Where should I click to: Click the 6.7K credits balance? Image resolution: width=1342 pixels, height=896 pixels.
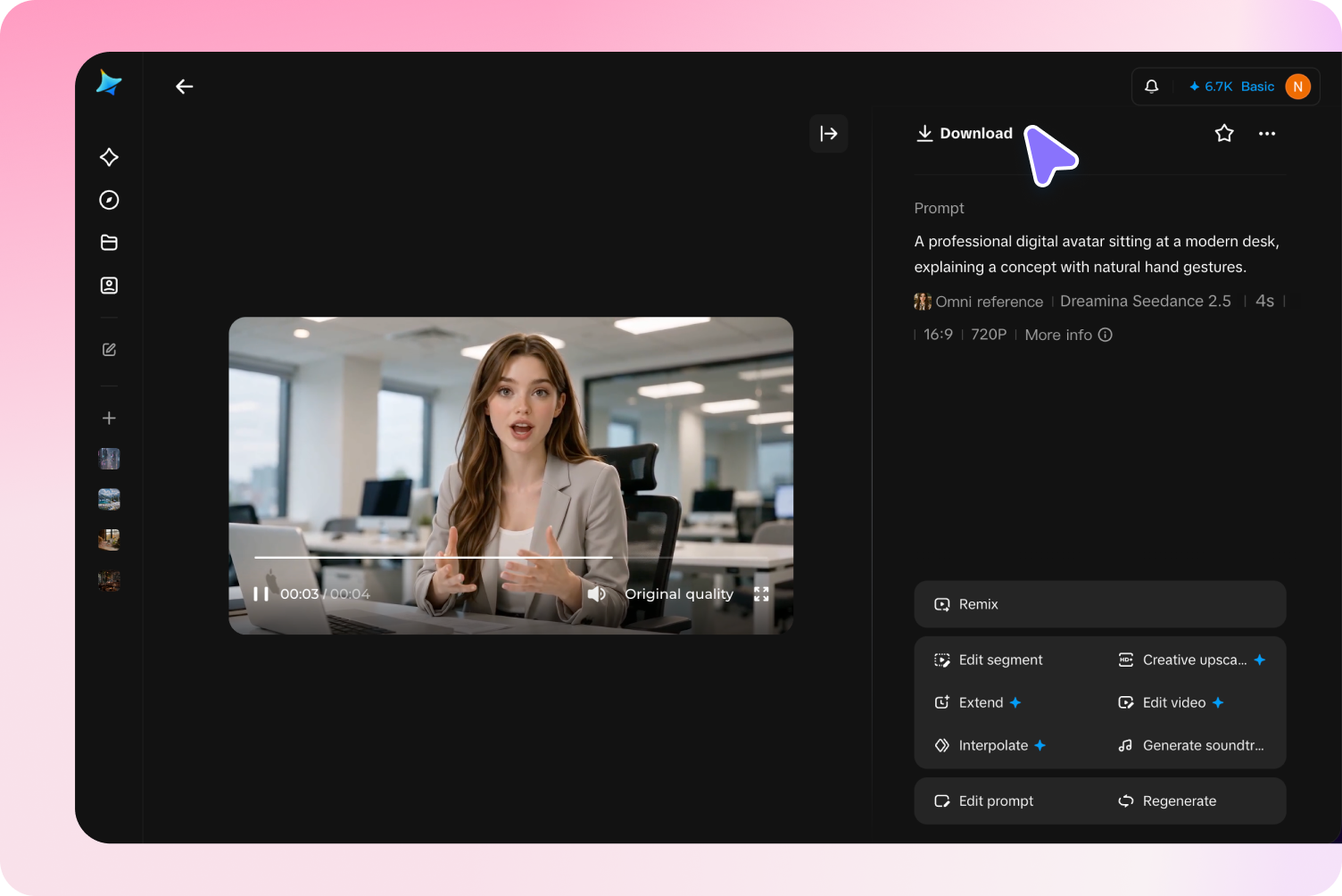coord(1211,87)
